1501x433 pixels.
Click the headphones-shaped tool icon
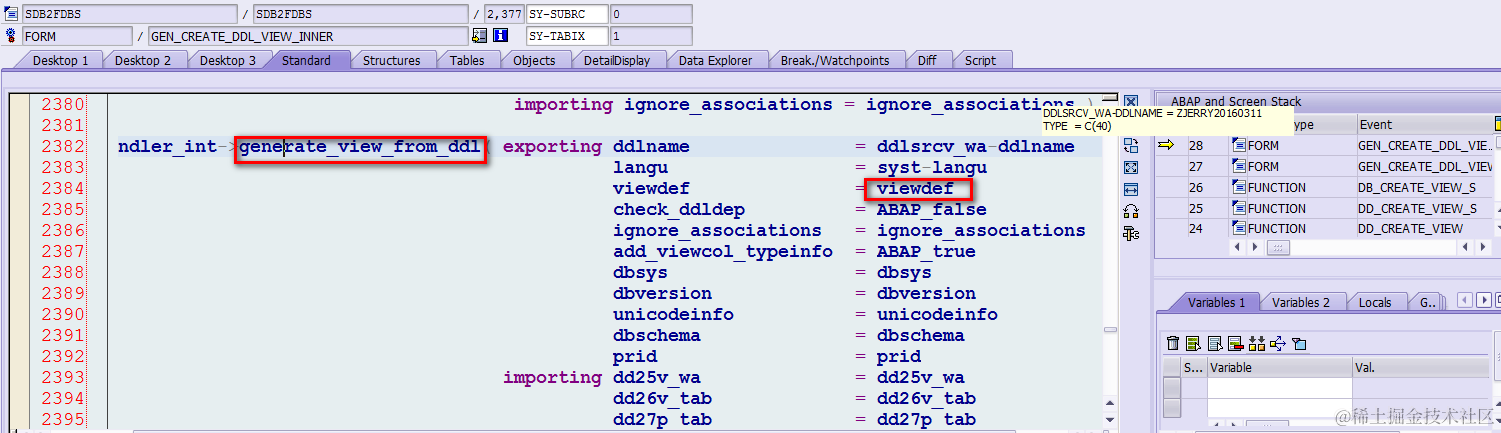1131,211
